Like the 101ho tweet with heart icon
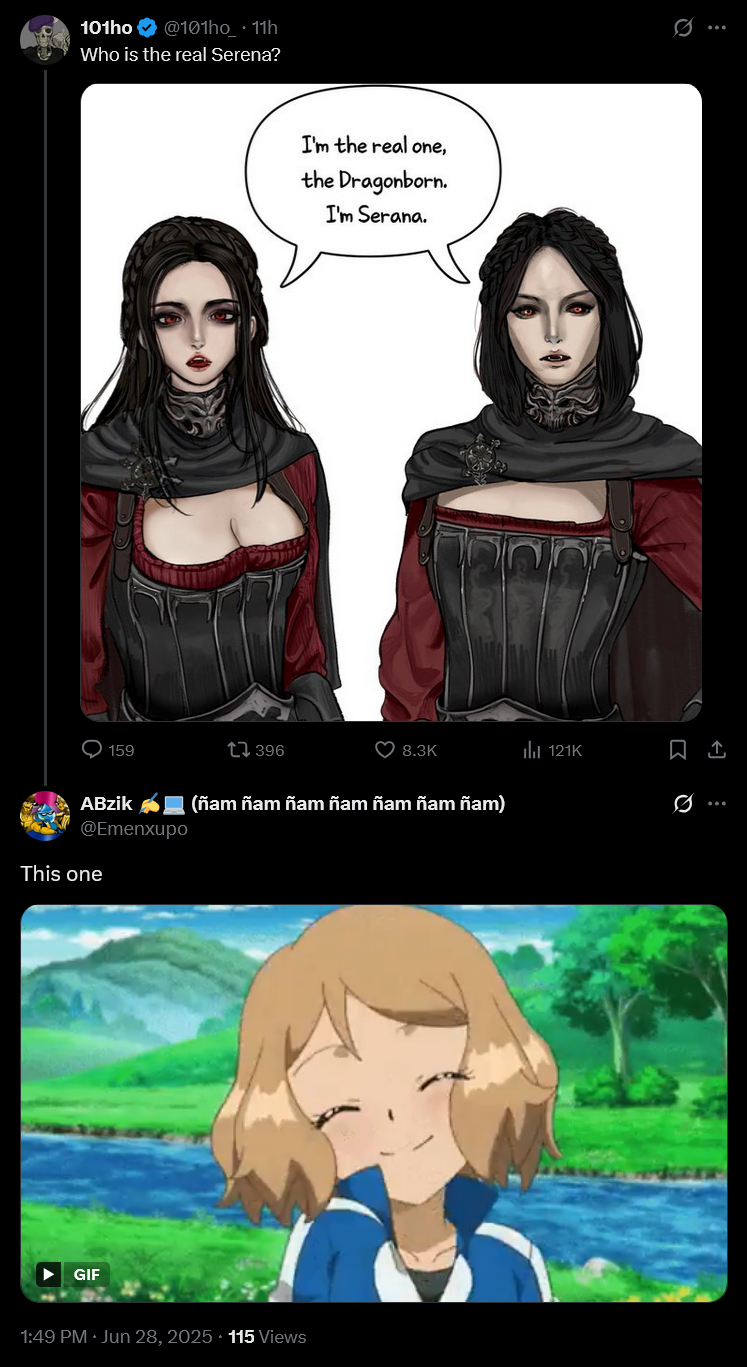The height and width of the screenshot is (1367, 747). point(385,749)
